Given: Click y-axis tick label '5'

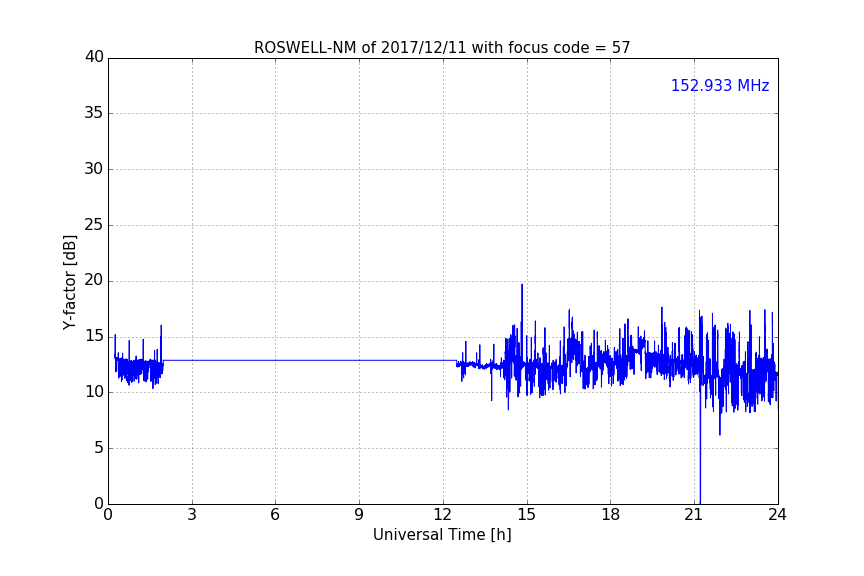Looking at the screenshot, I should pyautogui.click(x=99, y=448).
